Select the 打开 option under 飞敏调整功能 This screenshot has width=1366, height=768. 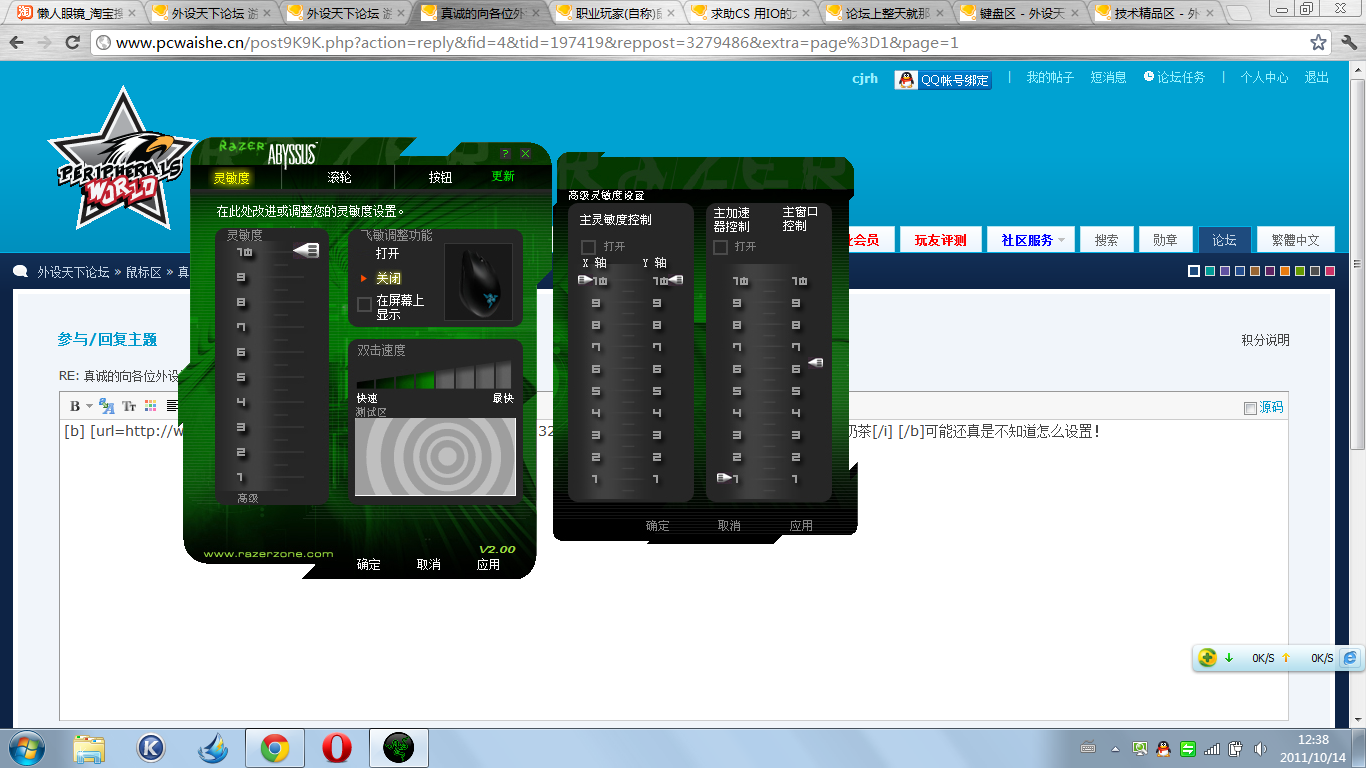388,254
